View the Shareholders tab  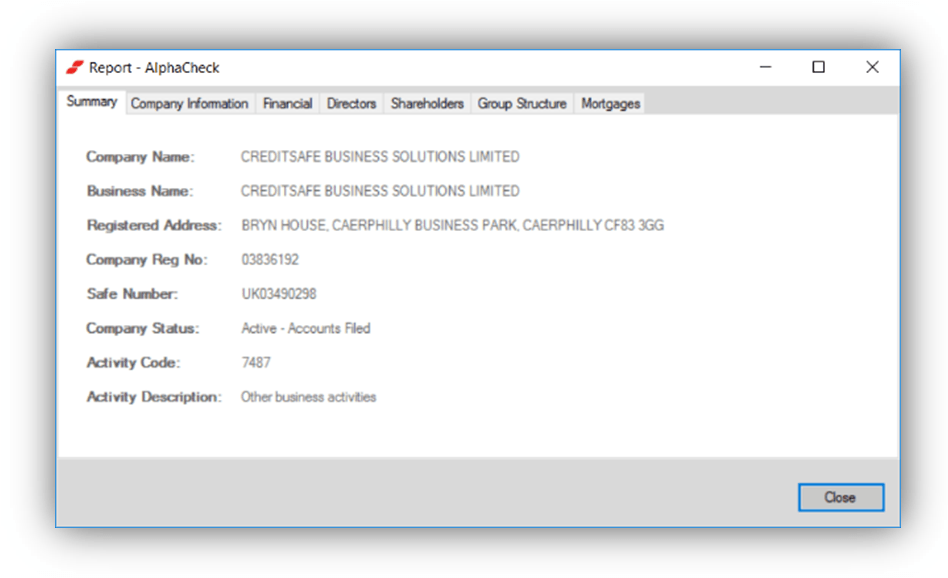(x=427, y=103)
